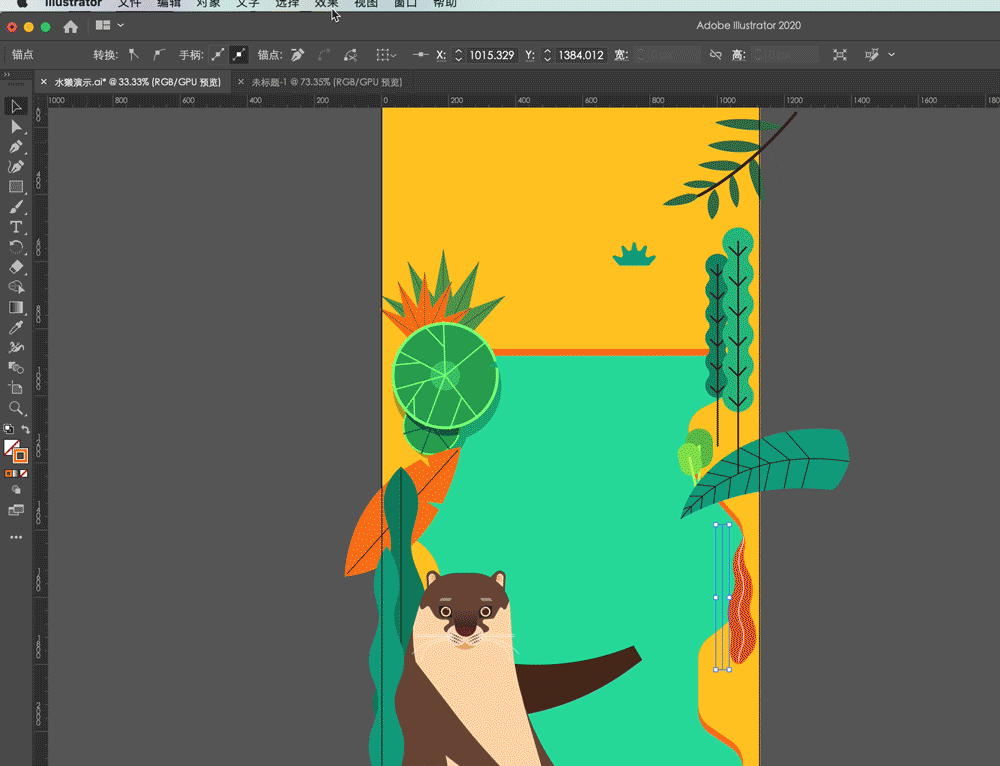Swap fill and stroke colors

(25, 429)
